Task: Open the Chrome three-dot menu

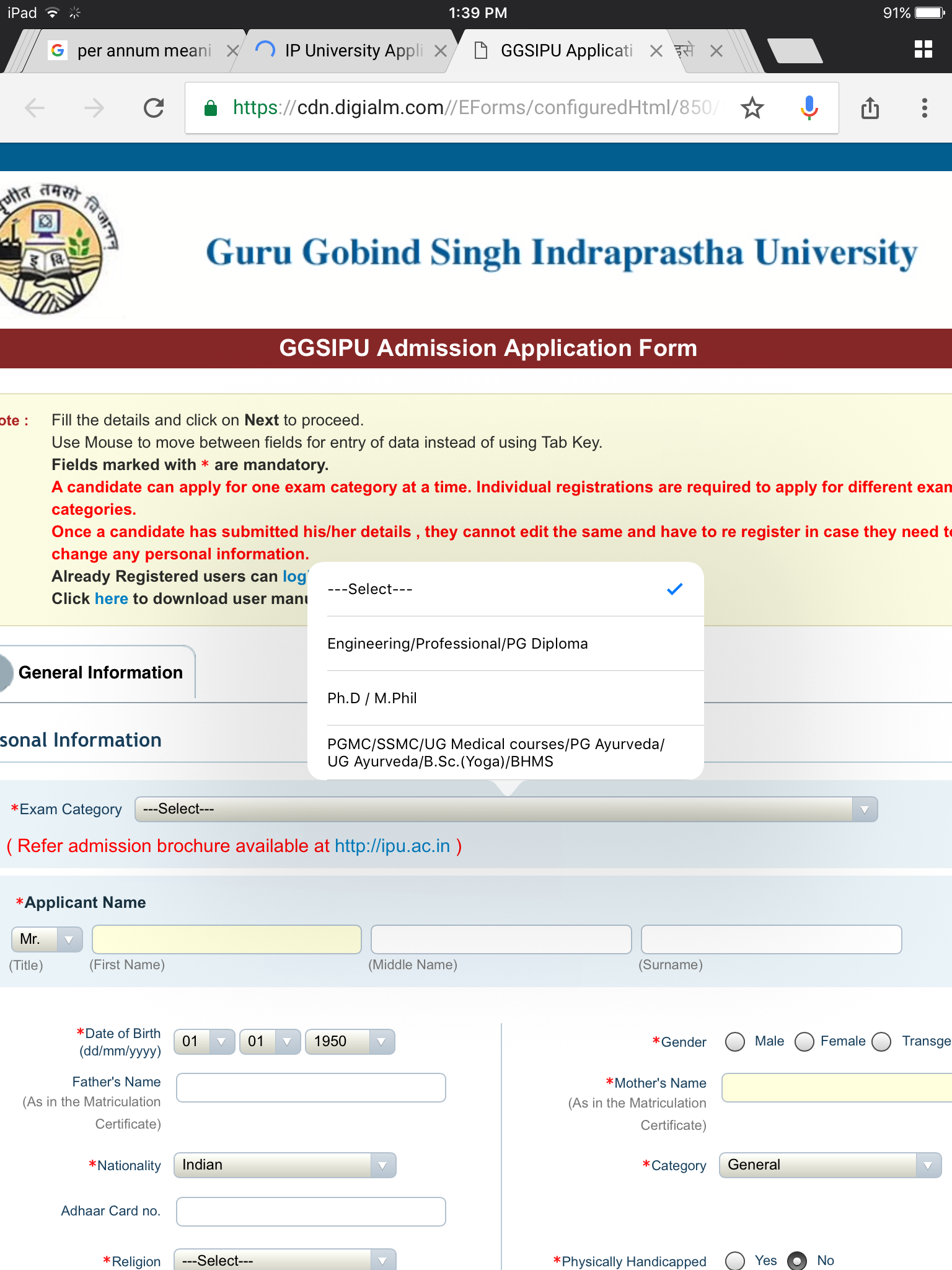Action: [x=924, y=108]
